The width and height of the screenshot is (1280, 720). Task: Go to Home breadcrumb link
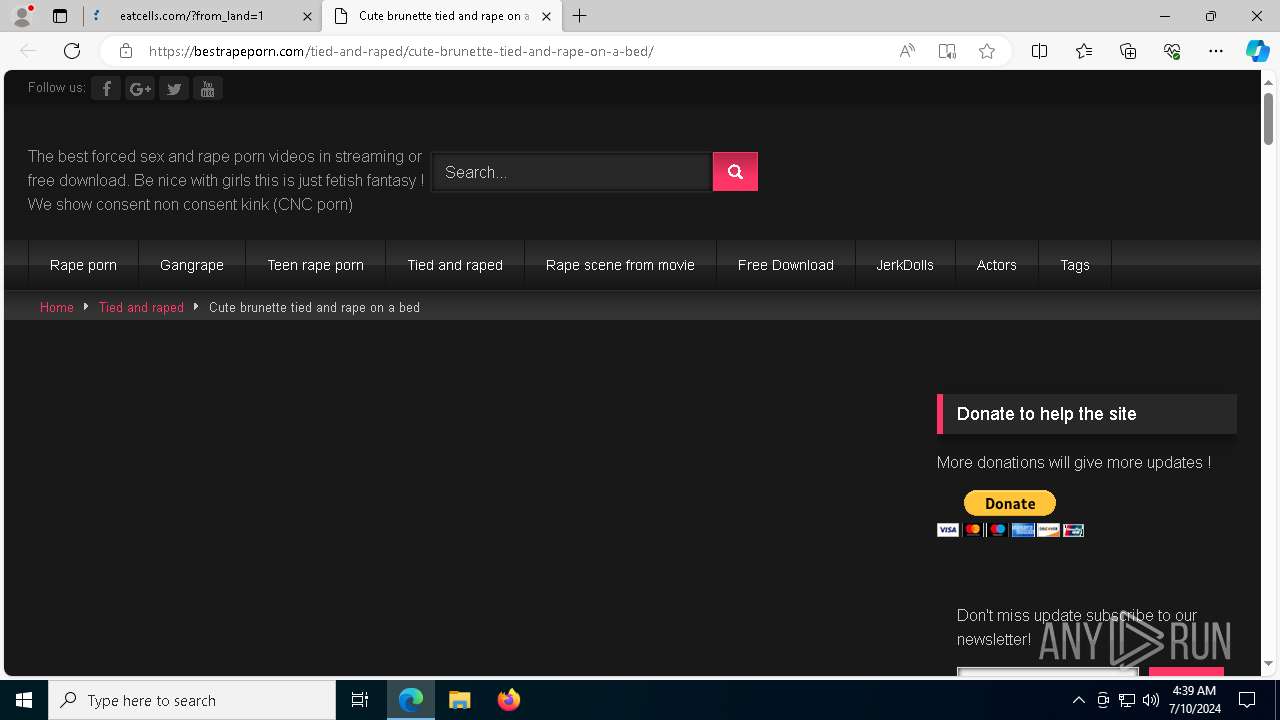point(57,307)
